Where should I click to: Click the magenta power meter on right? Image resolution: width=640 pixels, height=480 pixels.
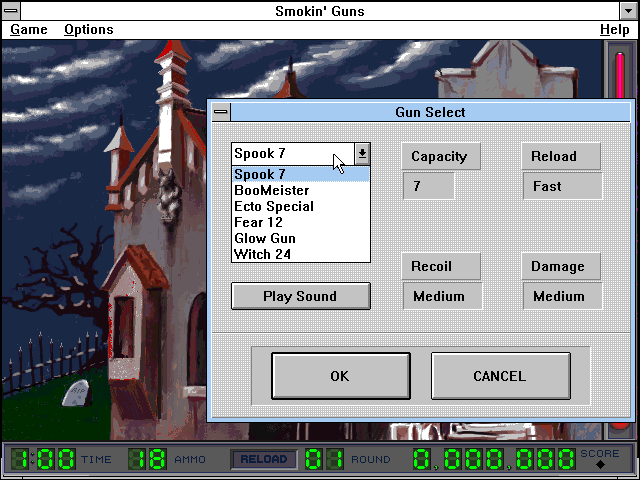[x=620, y=76]
